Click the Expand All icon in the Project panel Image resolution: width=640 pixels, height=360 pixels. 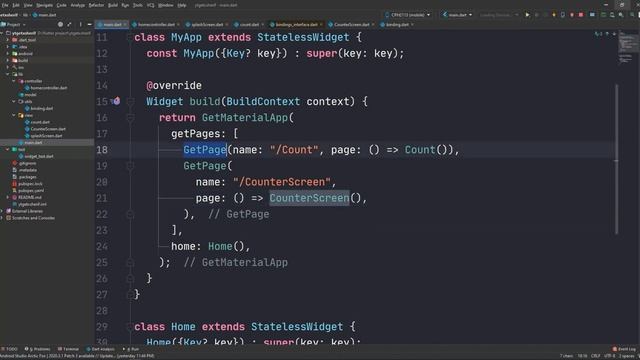[x=70, y=24]
